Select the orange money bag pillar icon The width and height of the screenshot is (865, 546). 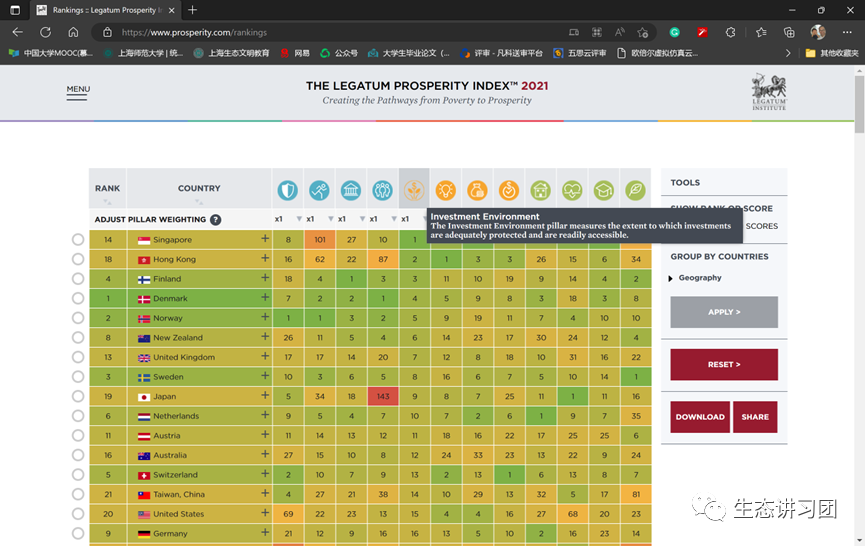coord(477,190)
